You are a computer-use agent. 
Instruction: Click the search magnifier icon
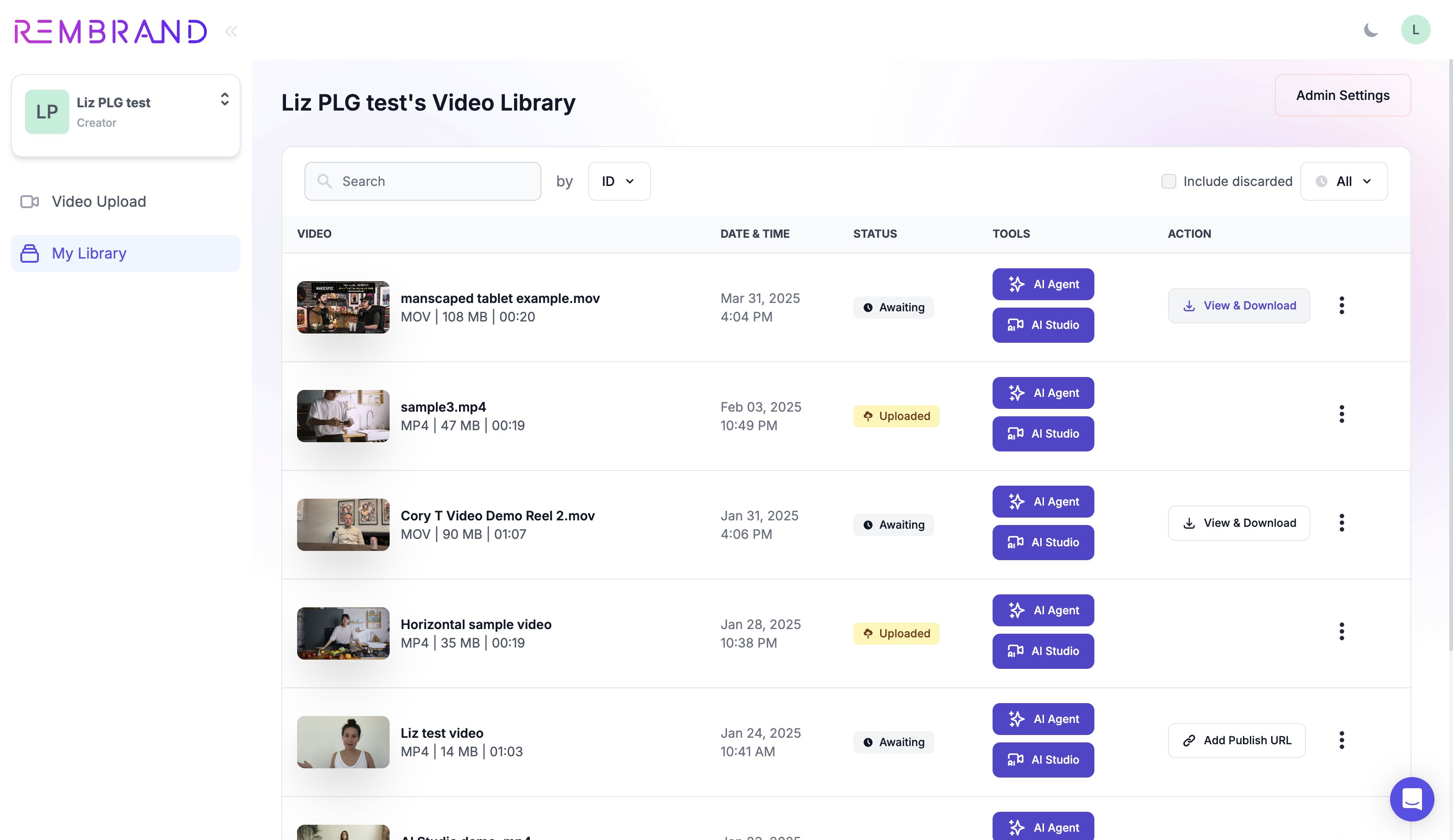325,181
